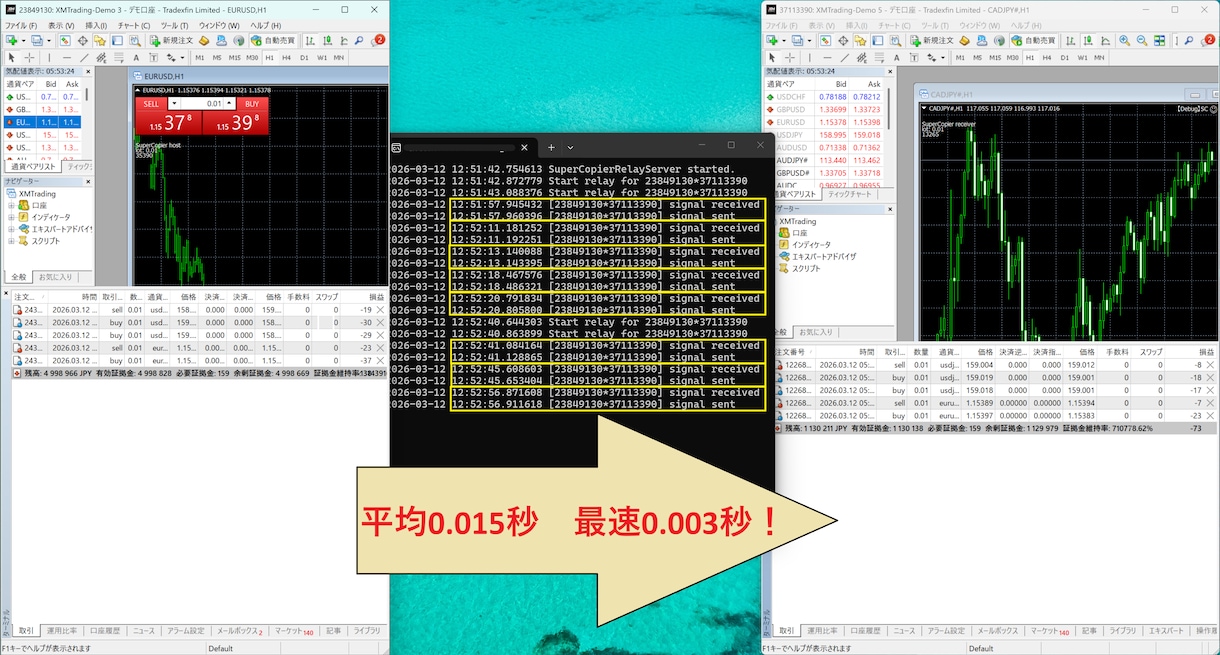
Task: Switch right terminal to W1 timeframe
Action: 1082,58
